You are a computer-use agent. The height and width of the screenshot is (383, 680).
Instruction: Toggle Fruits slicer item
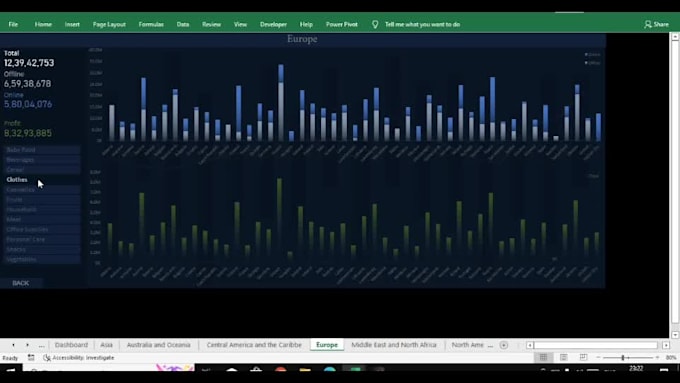pos(42,200)
